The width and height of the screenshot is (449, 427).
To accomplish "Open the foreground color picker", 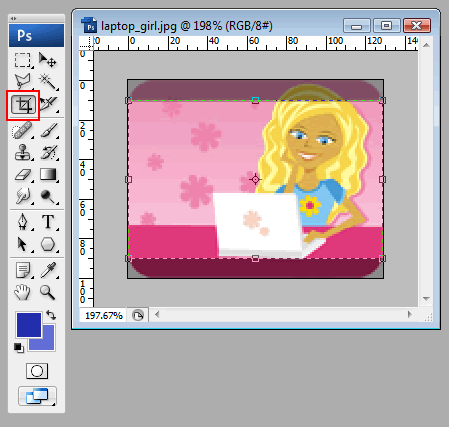I will click(x=29, y=325).
